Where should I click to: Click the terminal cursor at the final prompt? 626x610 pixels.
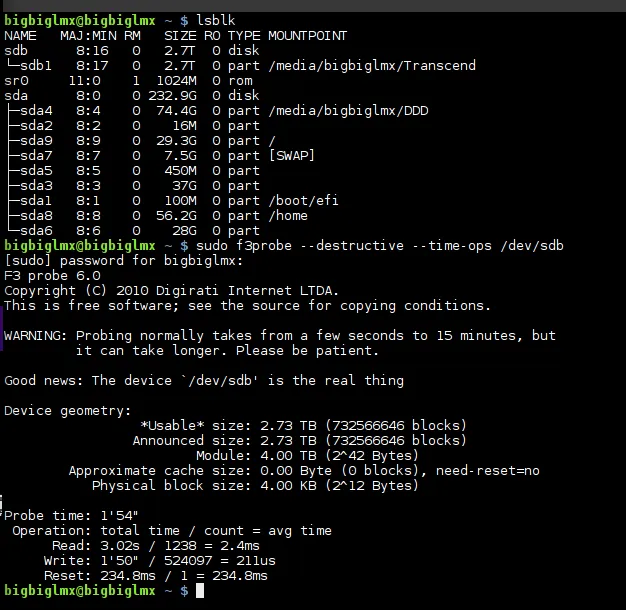(x=200, y=591)
